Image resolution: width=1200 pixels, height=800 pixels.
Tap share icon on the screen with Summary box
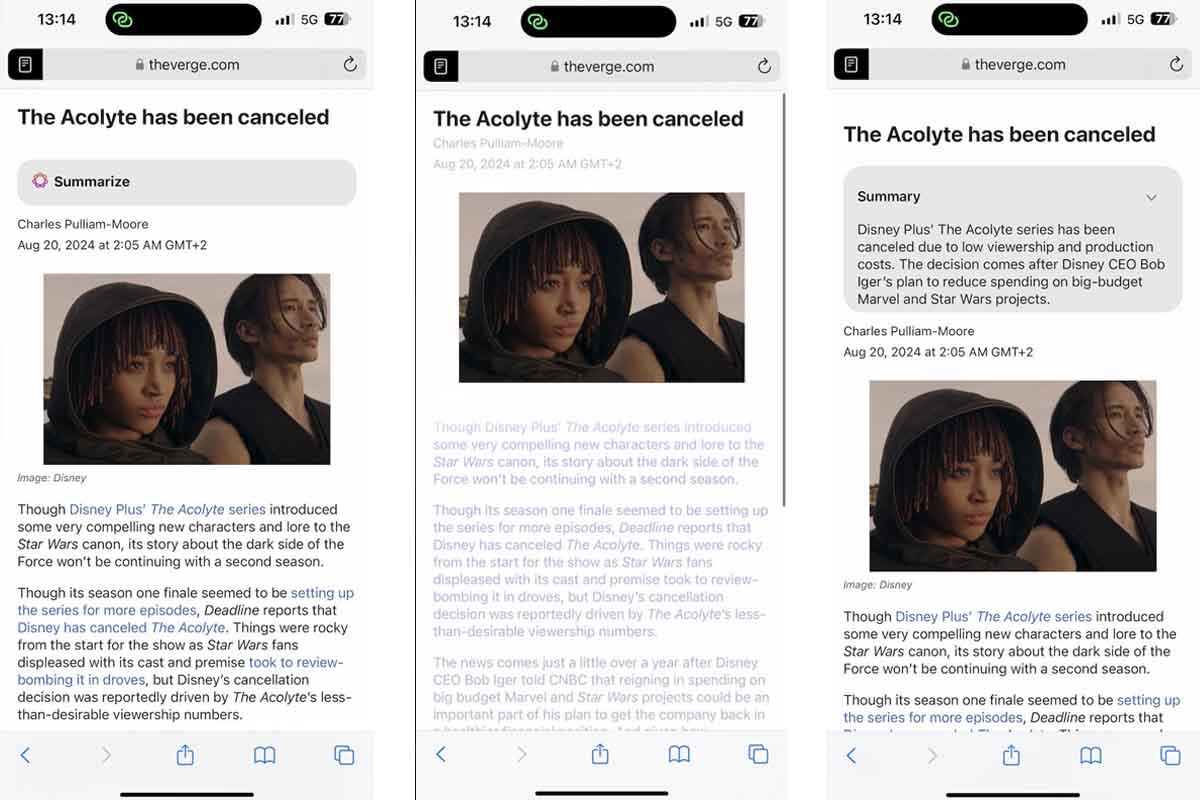click(x=1011, y=755)
